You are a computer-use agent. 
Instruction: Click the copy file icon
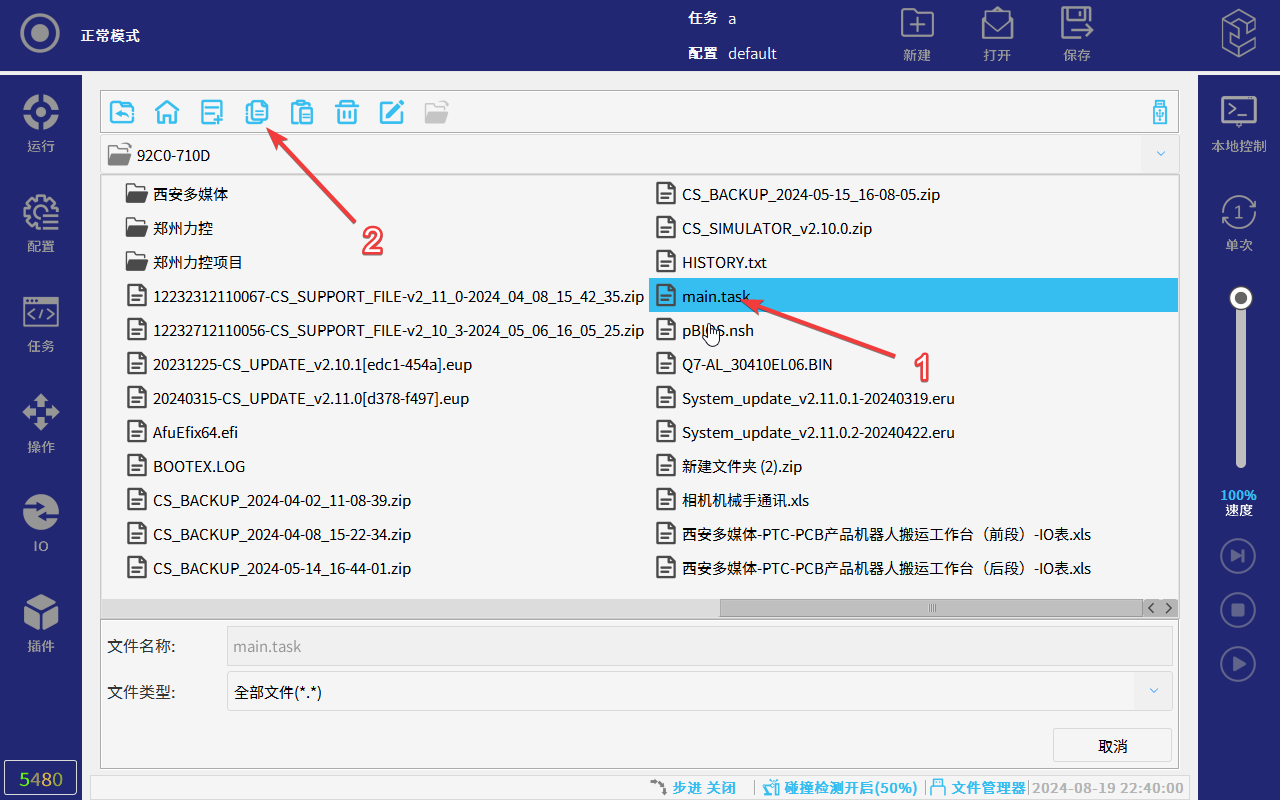click(257, 112)
